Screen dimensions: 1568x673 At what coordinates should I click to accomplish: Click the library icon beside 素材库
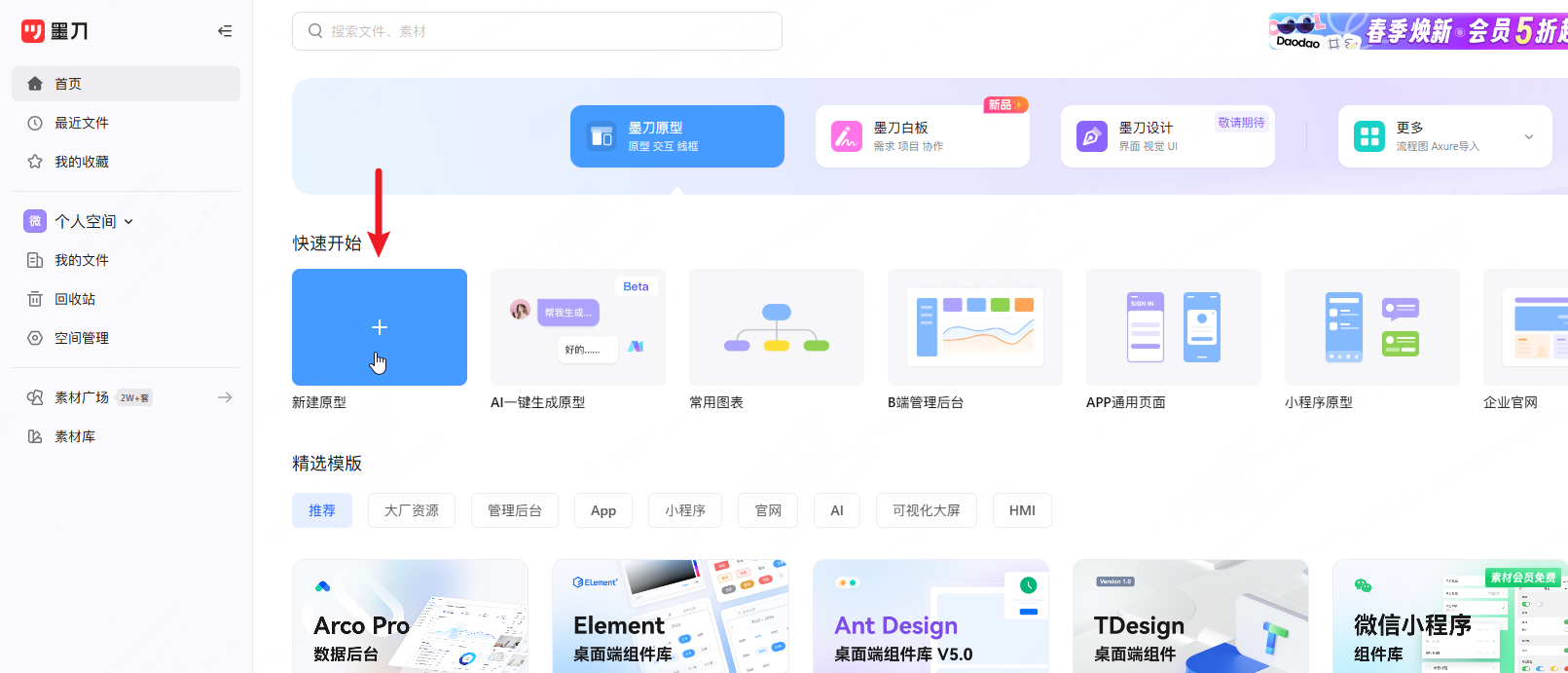[35, 436]
